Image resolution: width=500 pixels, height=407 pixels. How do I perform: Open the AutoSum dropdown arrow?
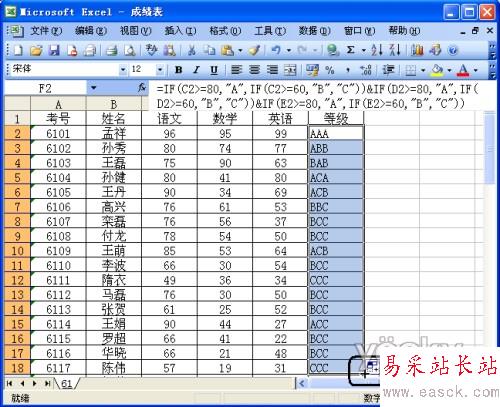click(364, 51)
